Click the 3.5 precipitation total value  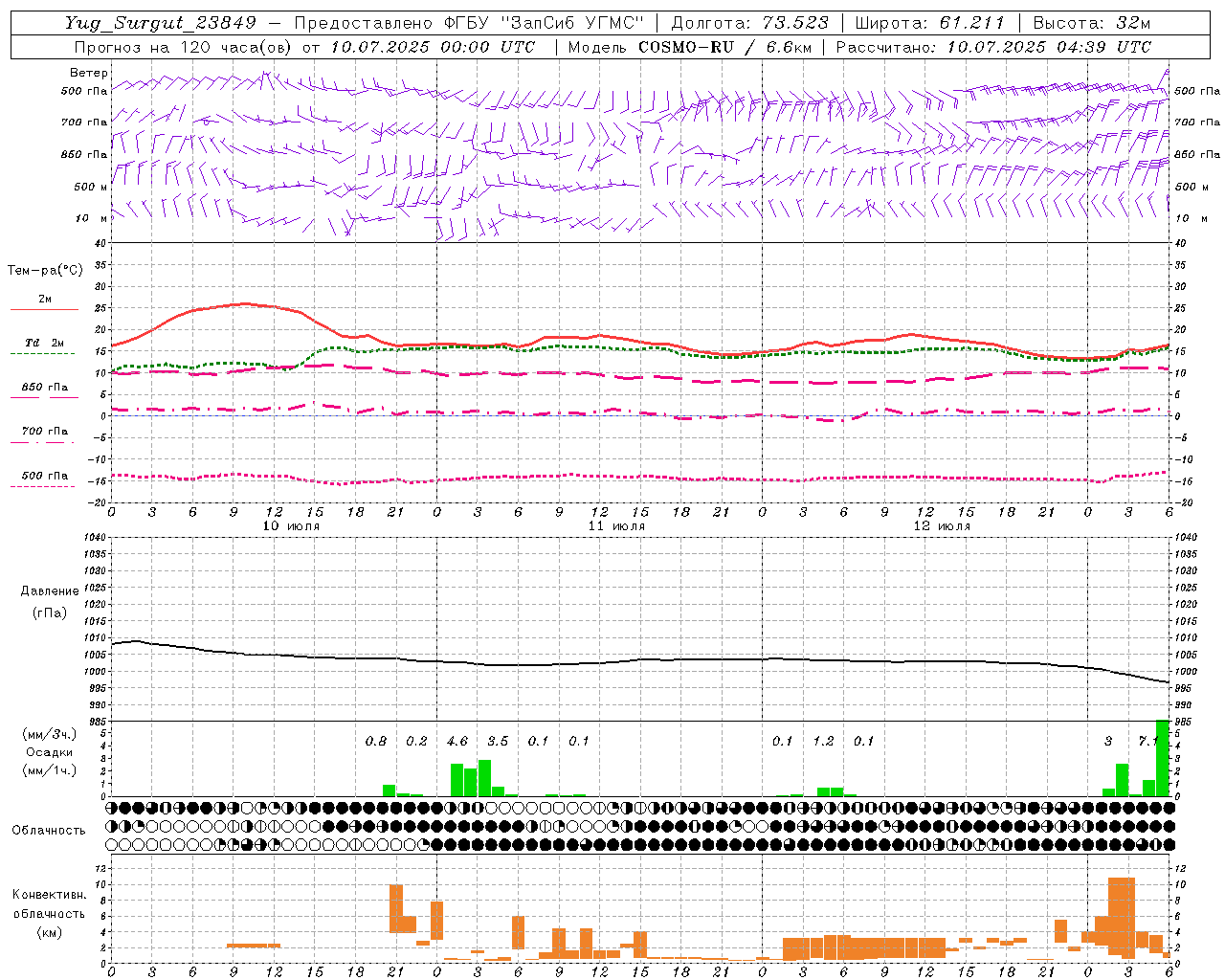(498, 741)
